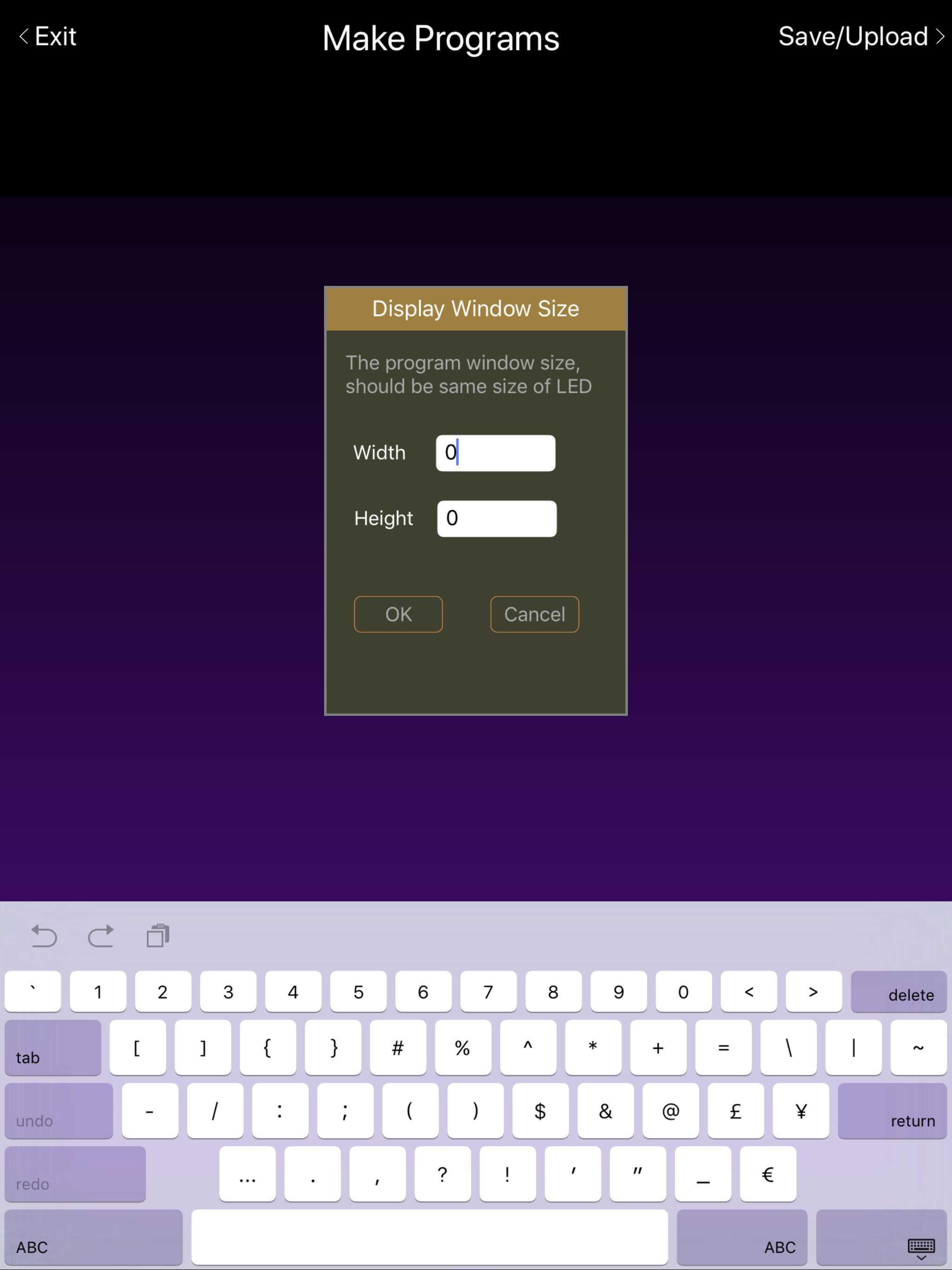Tap the 4 key
Screen dimensions: 952x1270
tap(293, 992)
